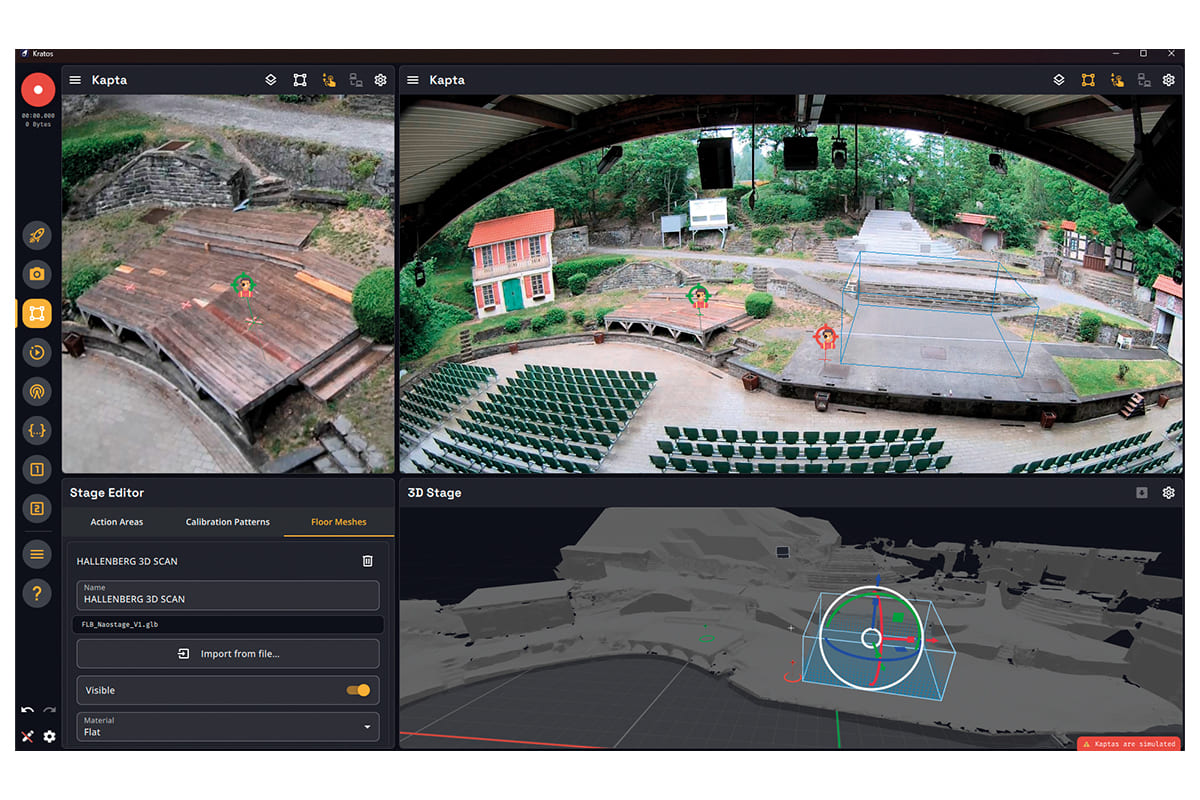Click the 3D Stage download icon
Screen dimensions: 1200x800
tap(1142, 493)
